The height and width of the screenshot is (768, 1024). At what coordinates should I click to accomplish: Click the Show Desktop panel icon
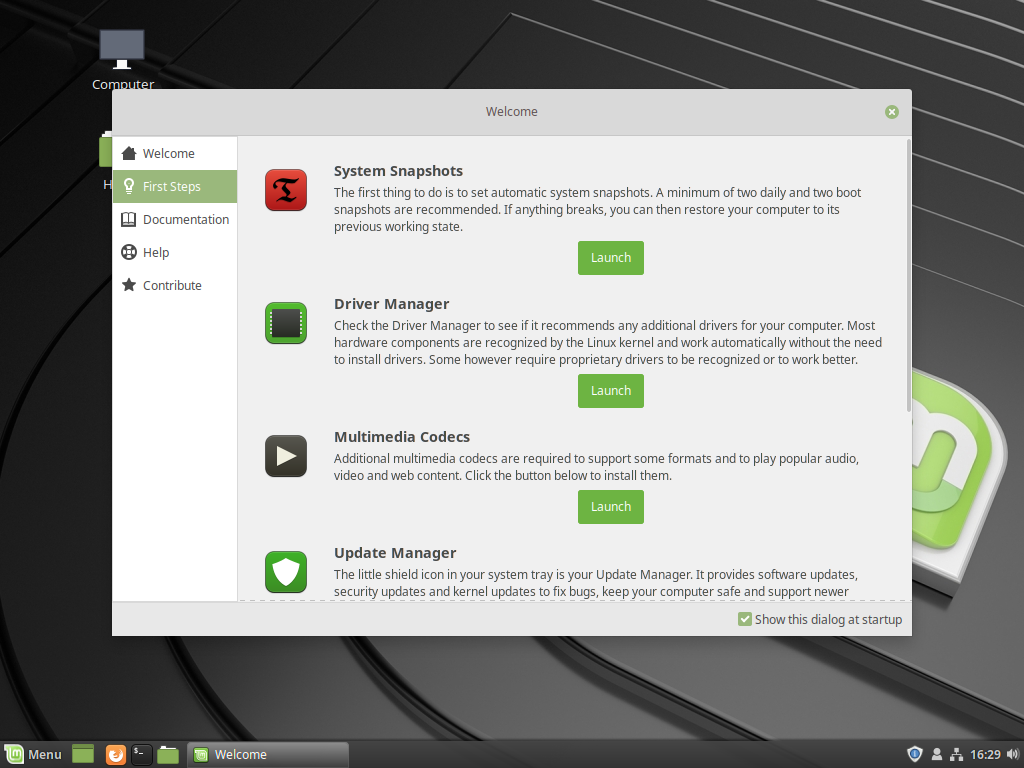click(x=83, y=754)
